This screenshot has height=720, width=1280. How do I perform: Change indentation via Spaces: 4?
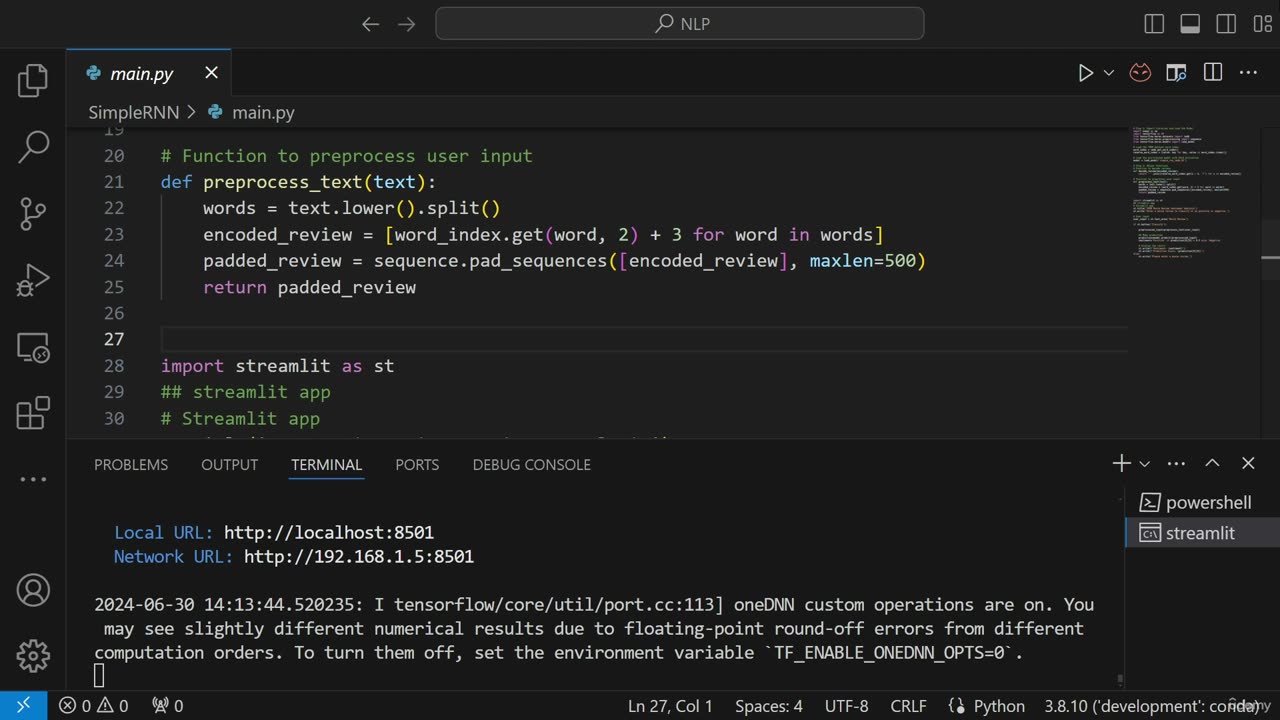point(769,706)
